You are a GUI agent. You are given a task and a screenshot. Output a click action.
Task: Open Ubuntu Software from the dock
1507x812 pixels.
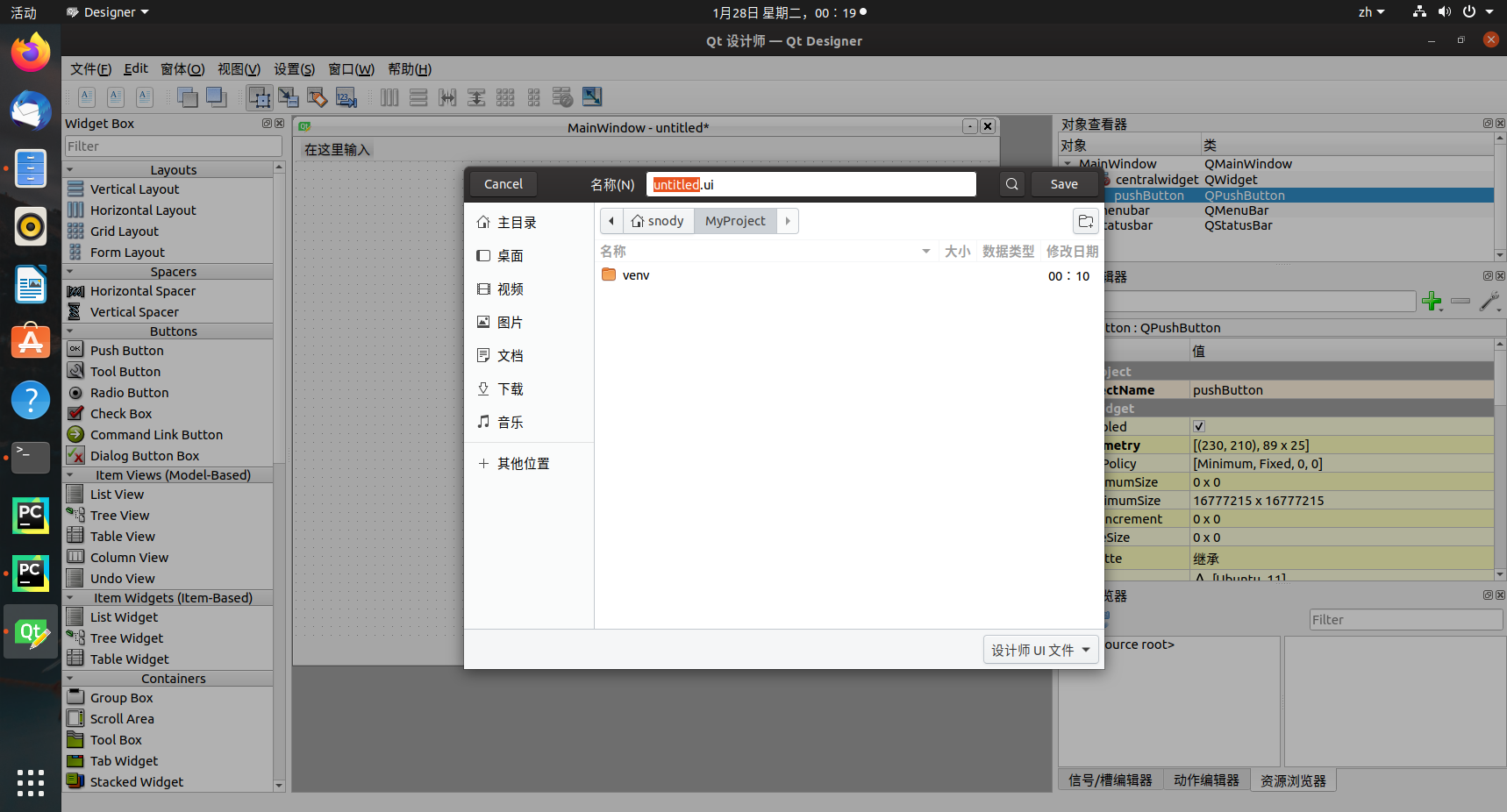click(31, 342)
